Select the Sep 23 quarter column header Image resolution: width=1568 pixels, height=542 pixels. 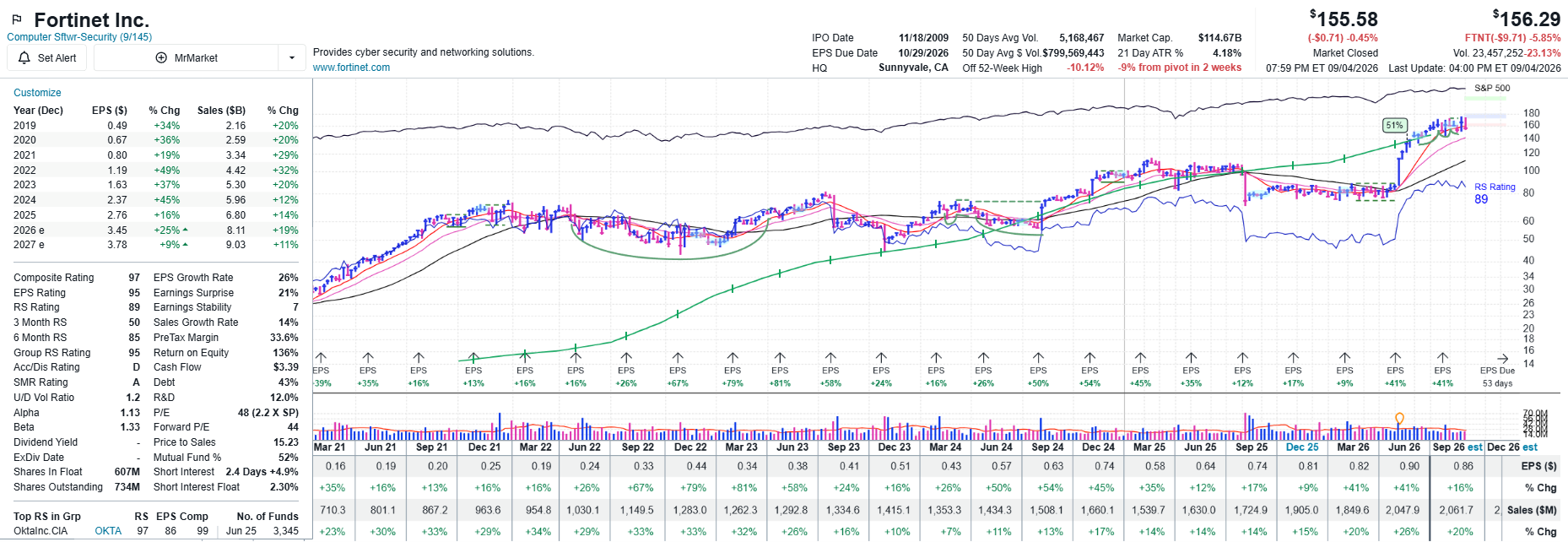(x=844, y=447)
